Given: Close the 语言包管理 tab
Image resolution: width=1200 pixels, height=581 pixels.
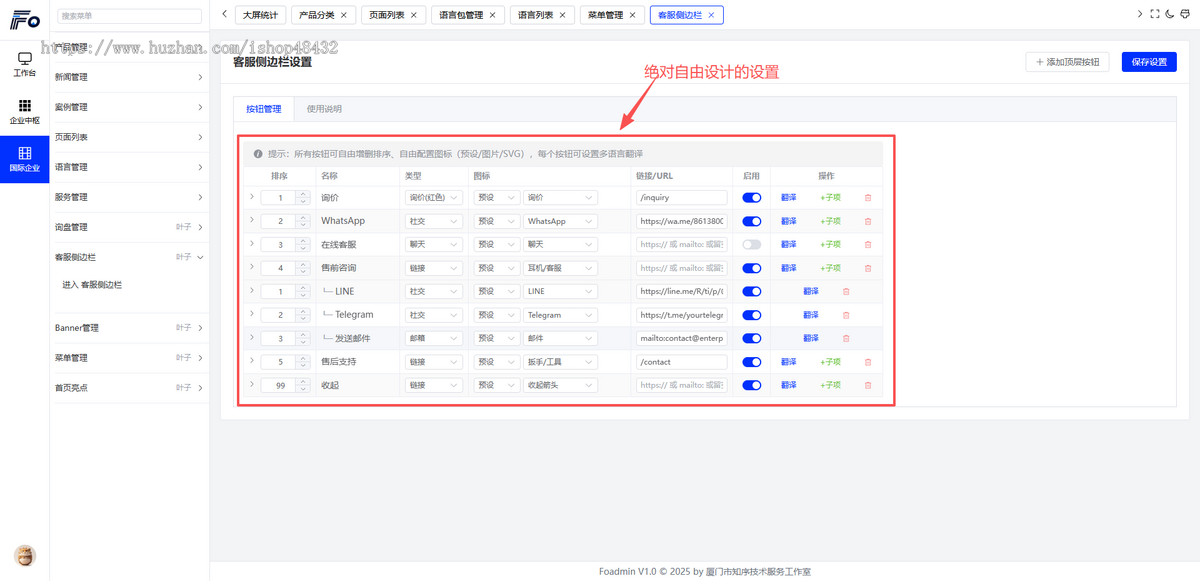Looking at the screenshot, I should pyautogui.click(x=492, y=15).
